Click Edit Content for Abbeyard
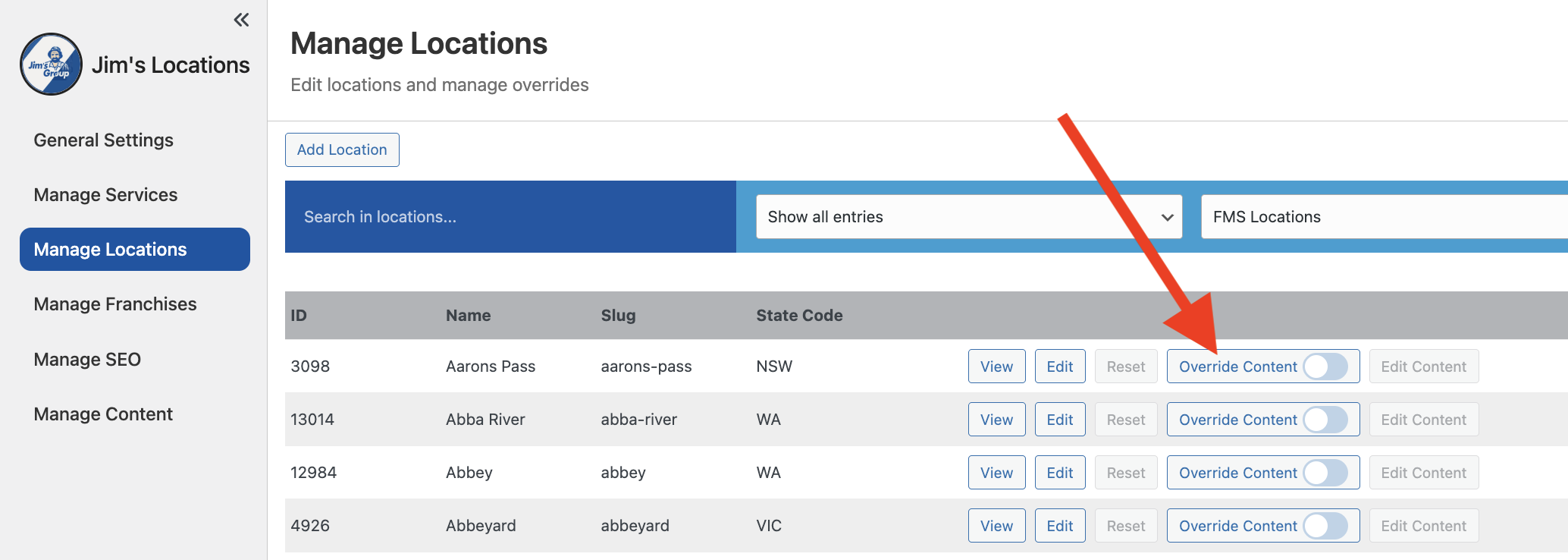This screenshot has height=560, width=1568. point(1423,526)
